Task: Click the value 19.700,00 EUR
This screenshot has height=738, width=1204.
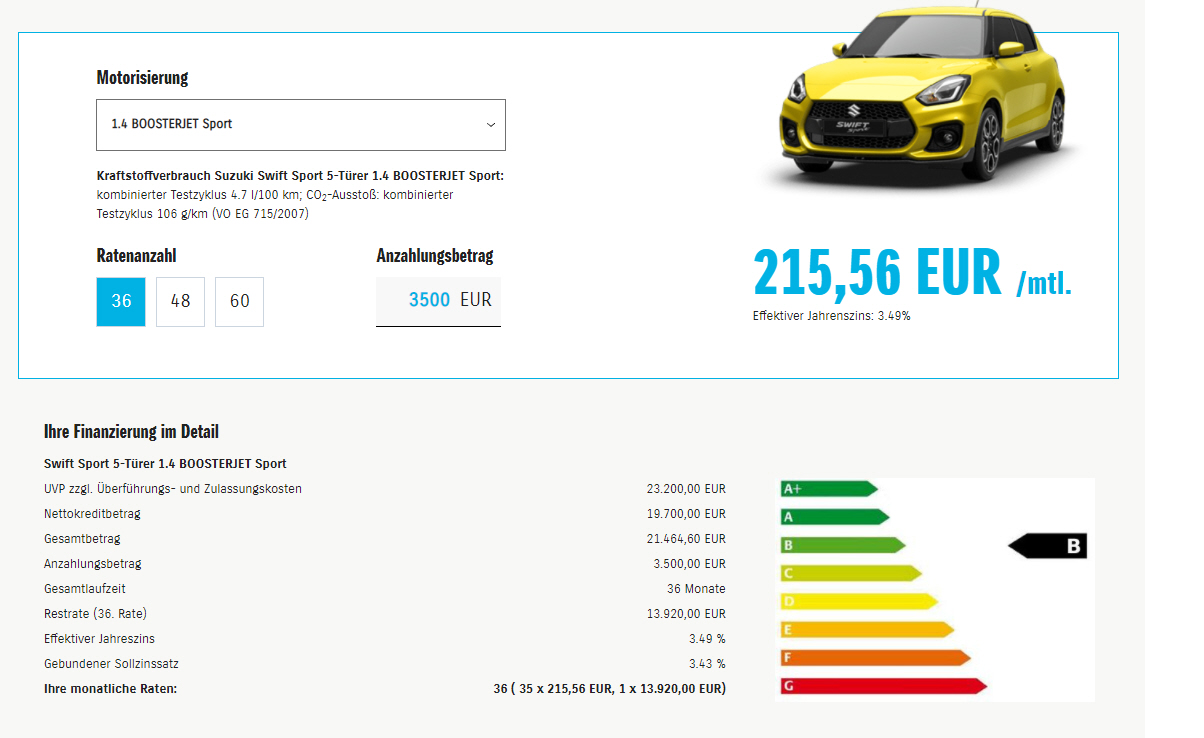Action: click(686, 514)
